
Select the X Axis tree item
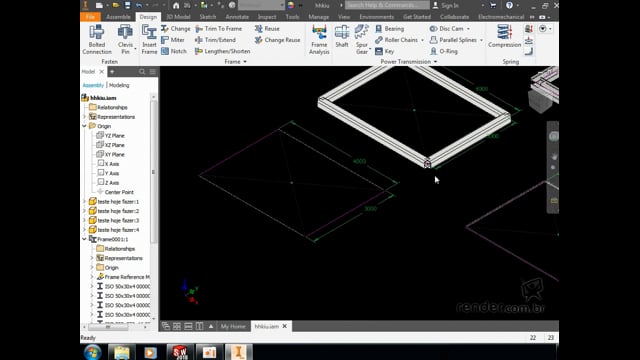coord(108,164)
